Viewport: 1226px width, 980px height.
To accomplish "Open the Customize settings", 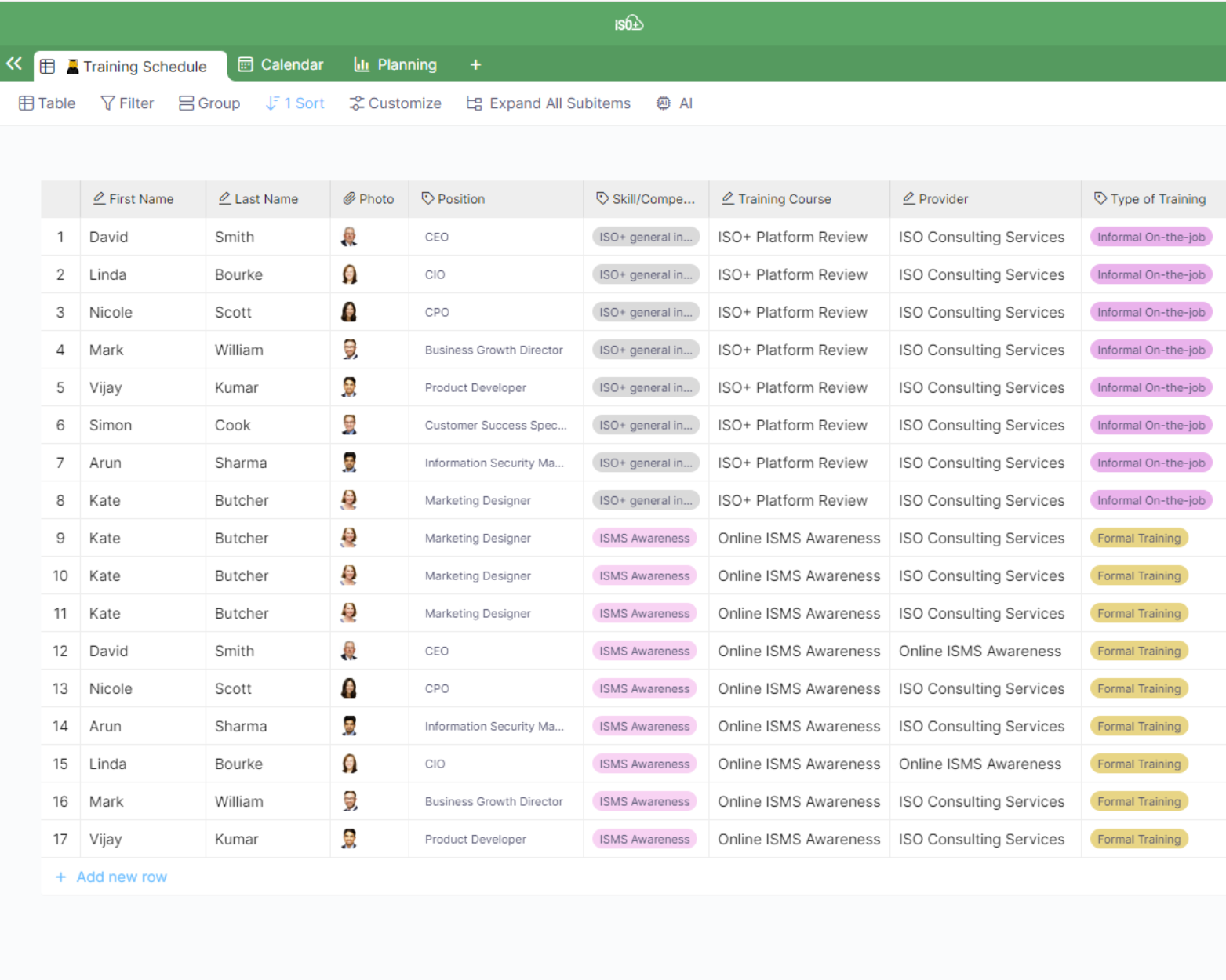I will pyautogui.click(x=395, y=103).
